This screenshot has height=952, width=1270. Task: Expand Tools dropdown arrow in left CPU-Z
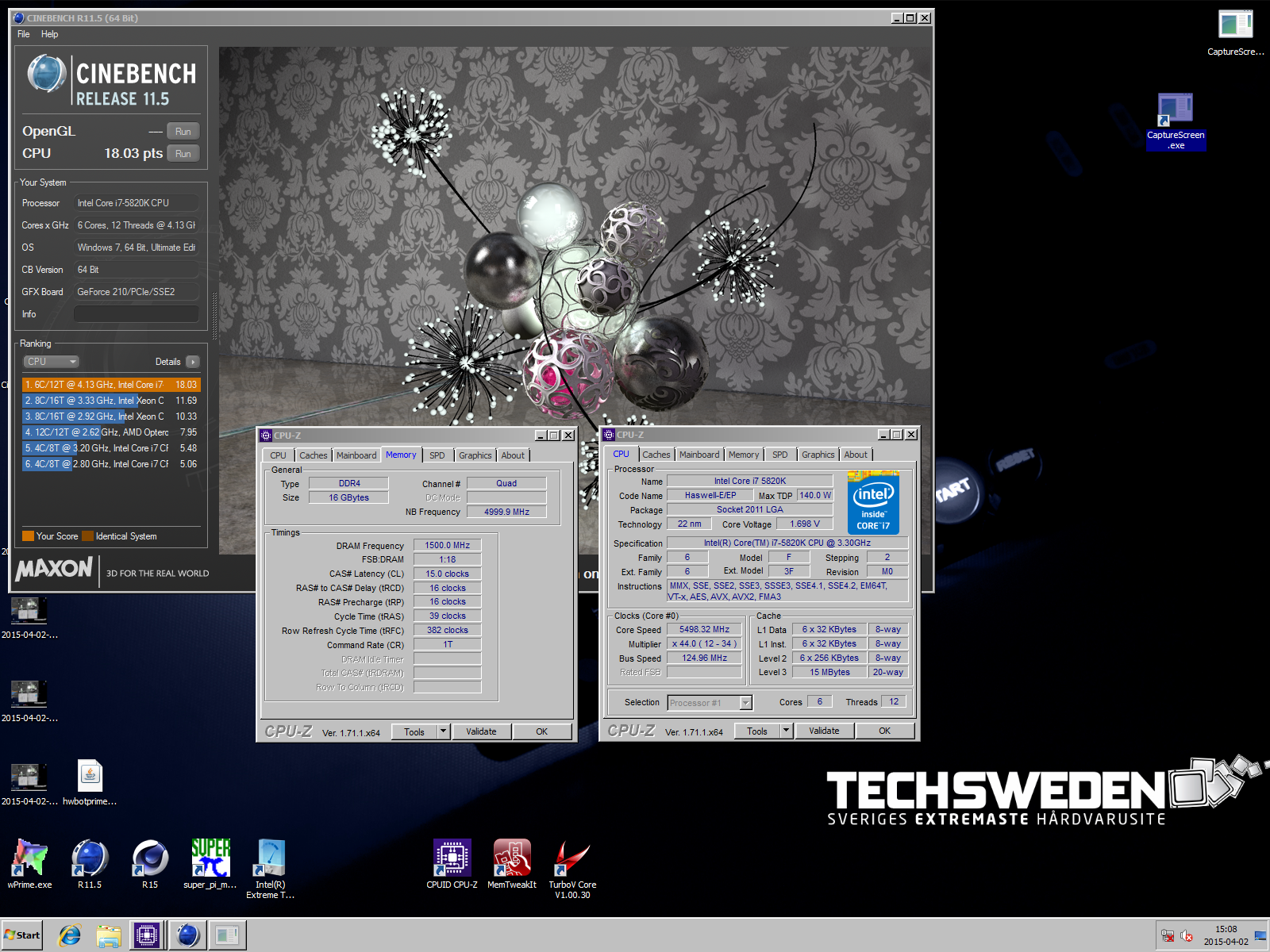(444, 732)
